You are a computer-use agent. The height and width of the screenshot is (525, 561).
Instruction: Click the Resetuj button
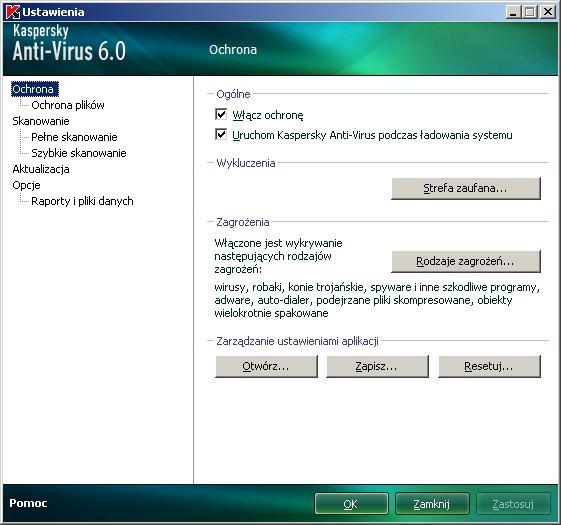click(489, 366)
